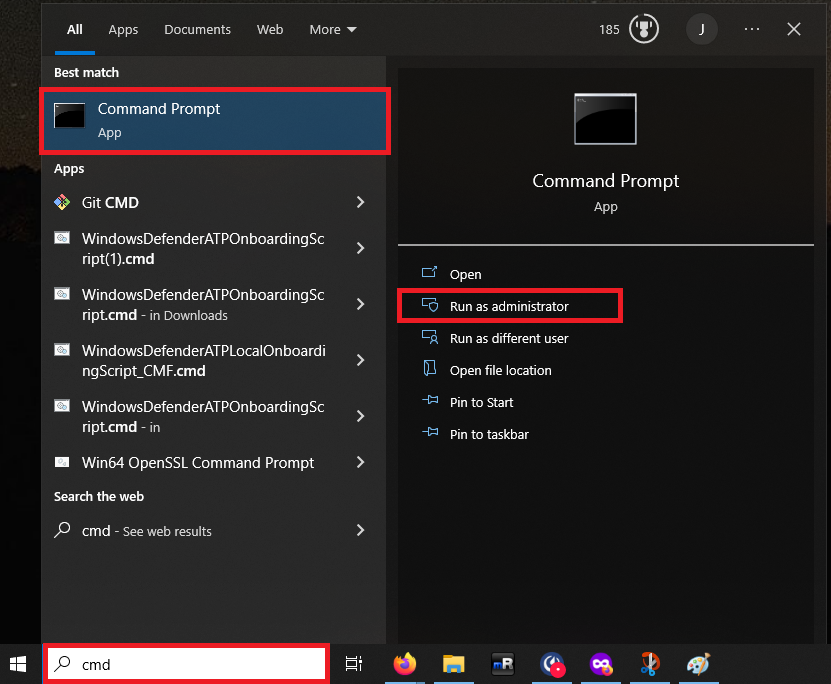Switch to the Documents search tab
The image size is (831, 684).
coord(197,30)
